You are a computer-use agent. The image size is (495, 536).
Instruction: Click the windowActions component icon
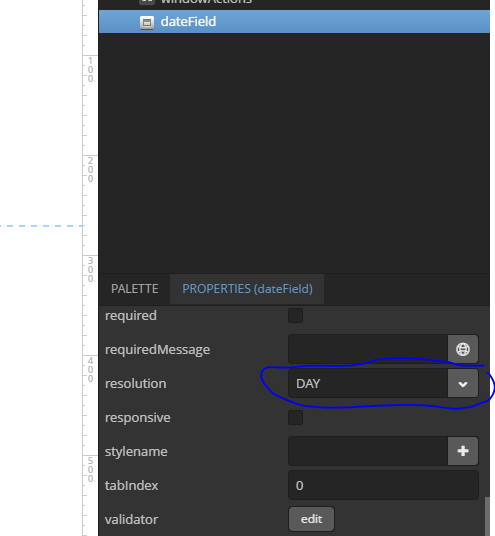click(x=147, y=2)
